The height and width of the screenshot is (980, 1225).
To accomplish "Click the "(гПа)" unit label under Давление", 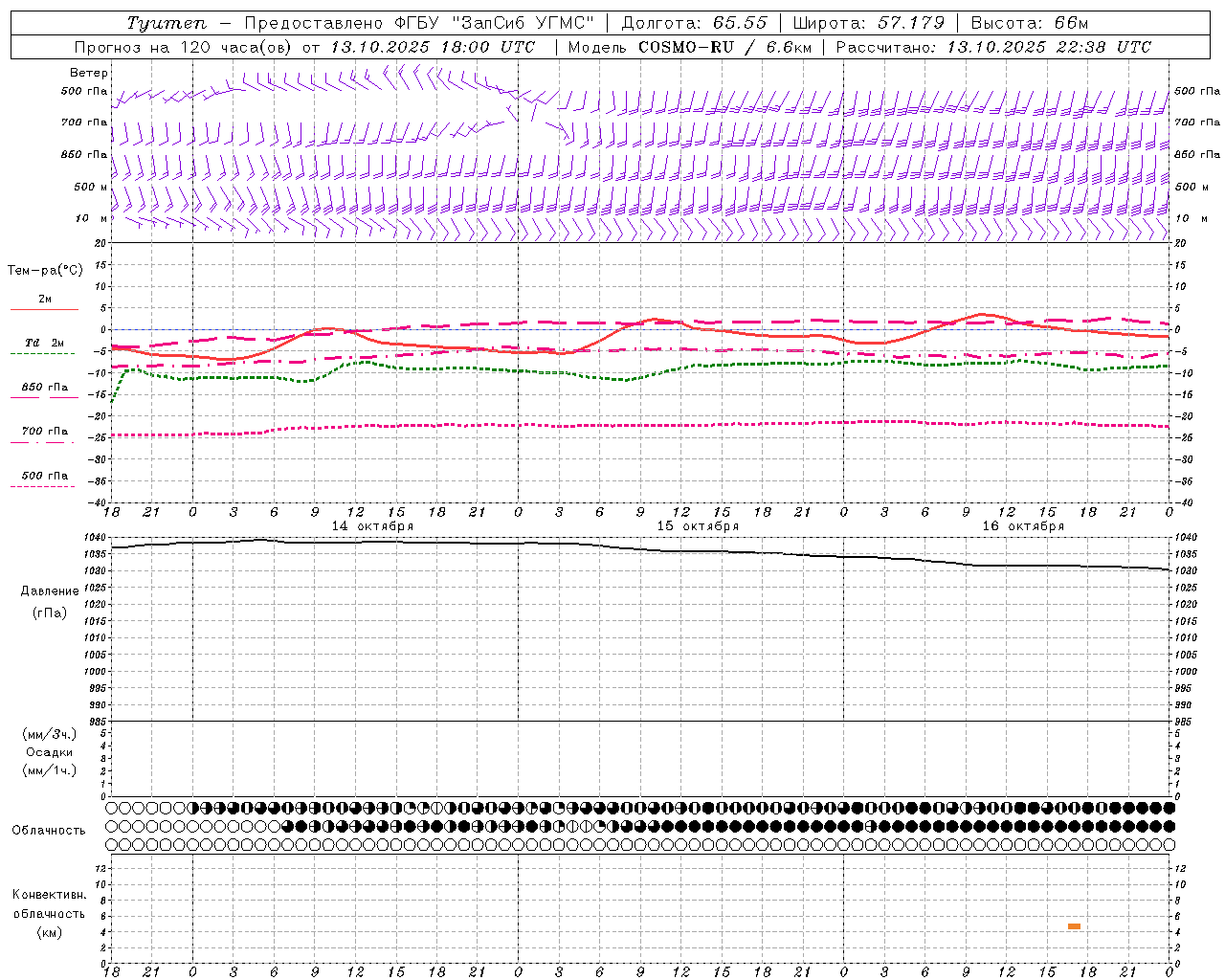I will pyautogui.click(x=50, y=613).
